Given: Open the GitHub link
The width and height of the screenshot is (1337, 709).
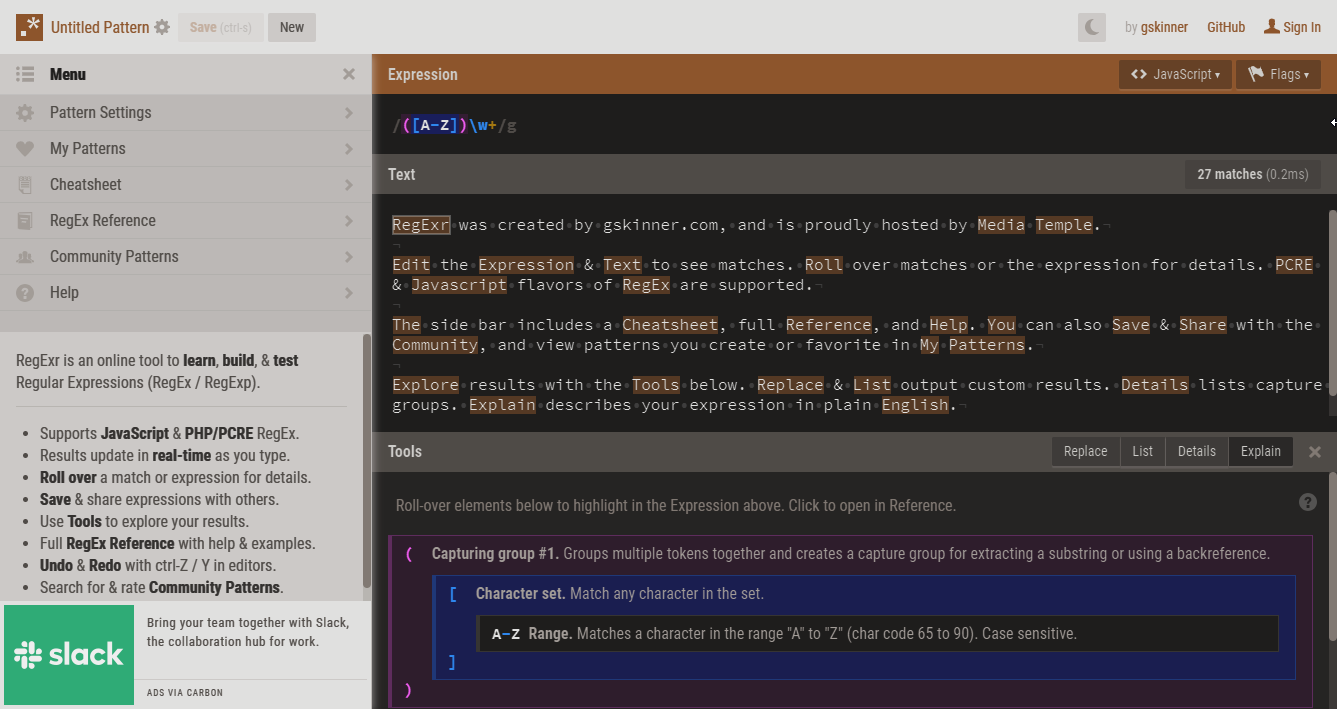Looking at the screenshot, I should (x=1225, y=27).
